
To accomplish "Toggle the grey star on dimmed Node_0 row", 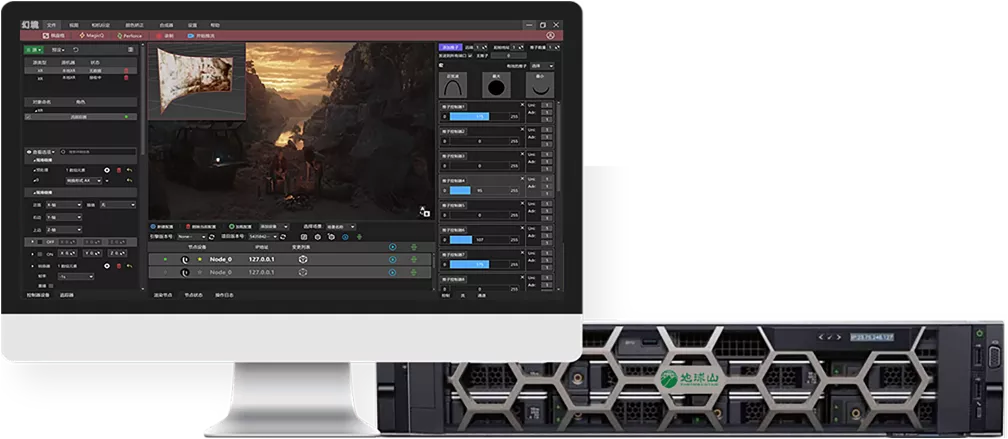I will coord(200,273).
